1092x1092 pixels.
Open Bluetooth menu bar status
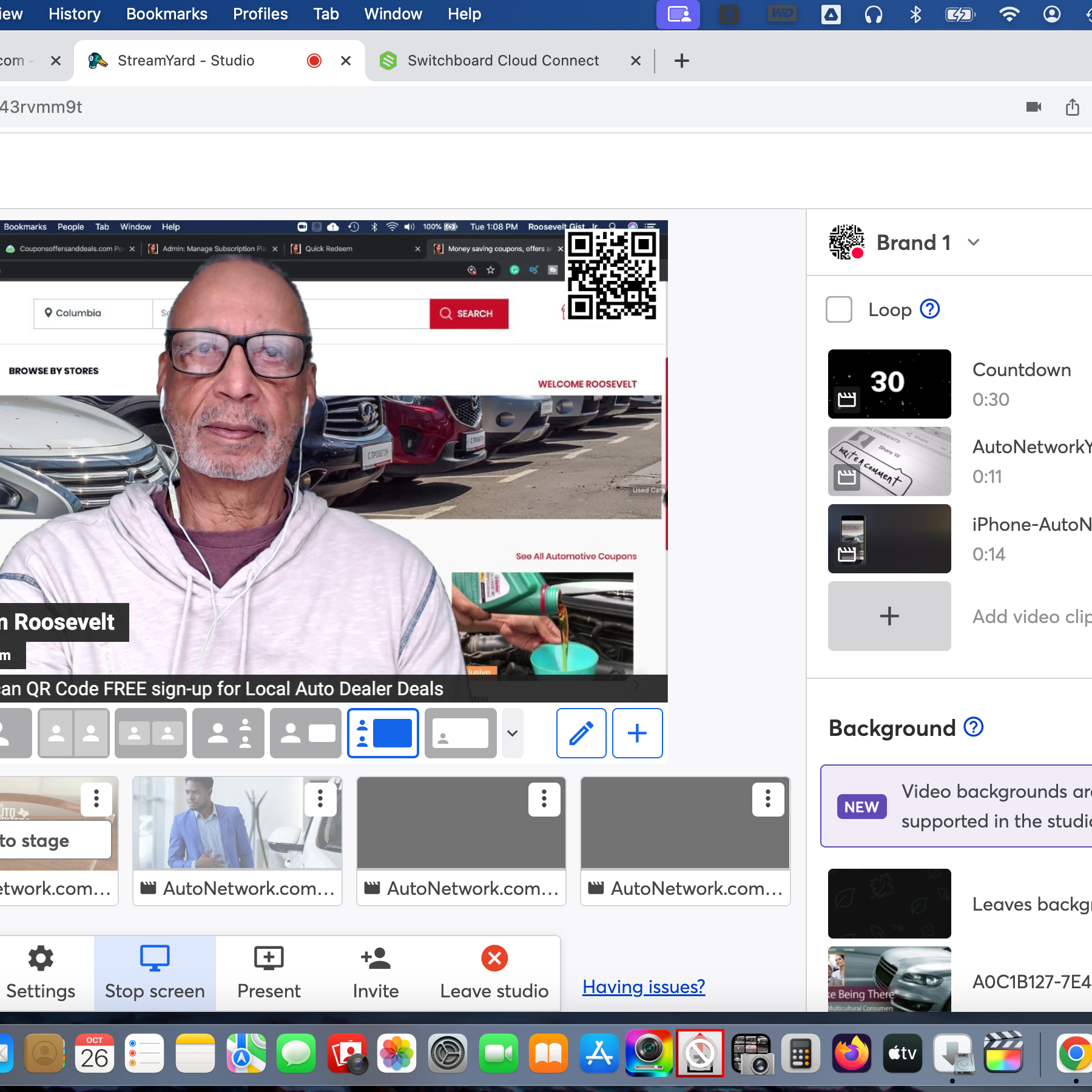[916, 14]
